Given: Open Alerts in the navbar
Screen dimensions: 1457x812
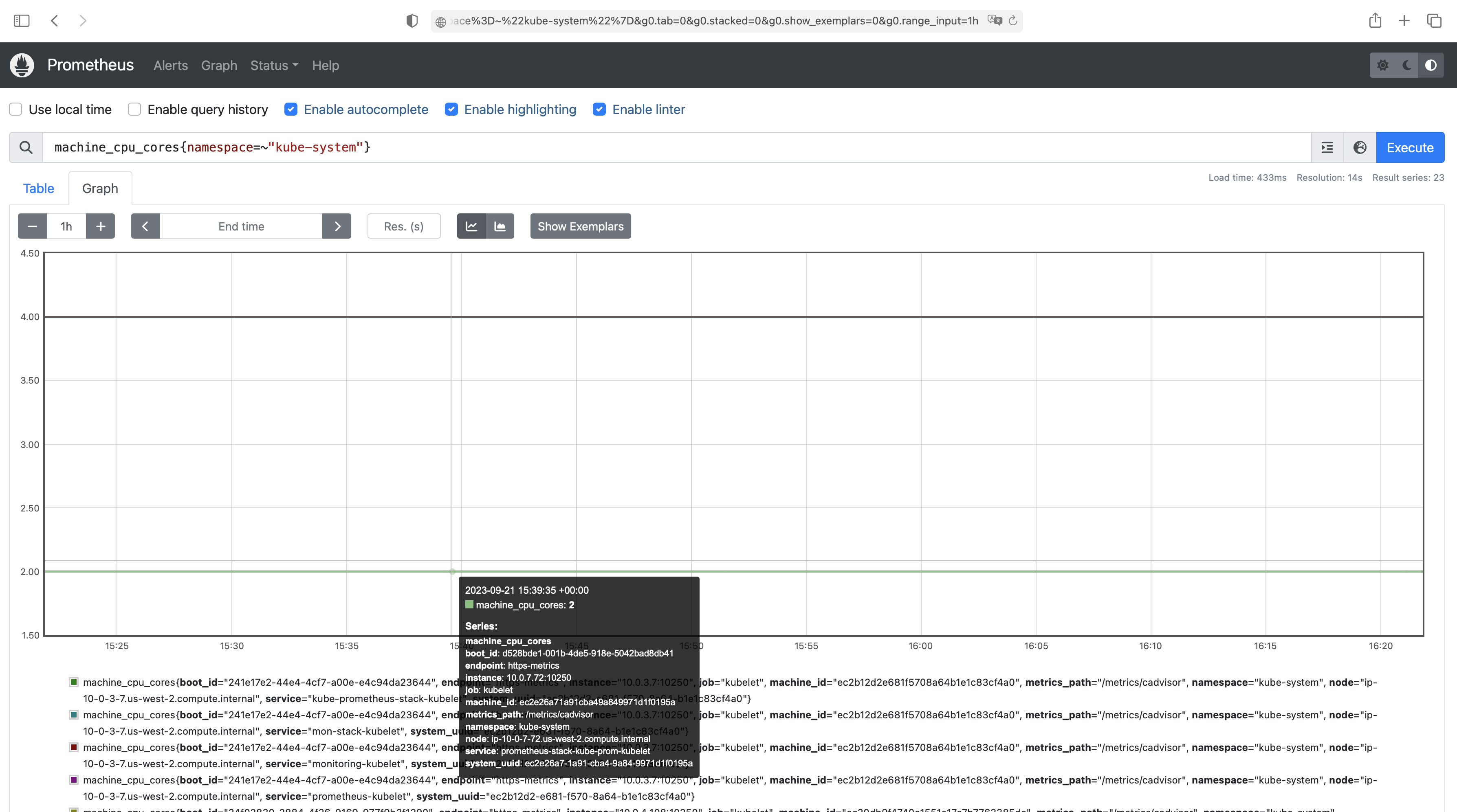Looking at the screenshot, I should pos(170,66).
